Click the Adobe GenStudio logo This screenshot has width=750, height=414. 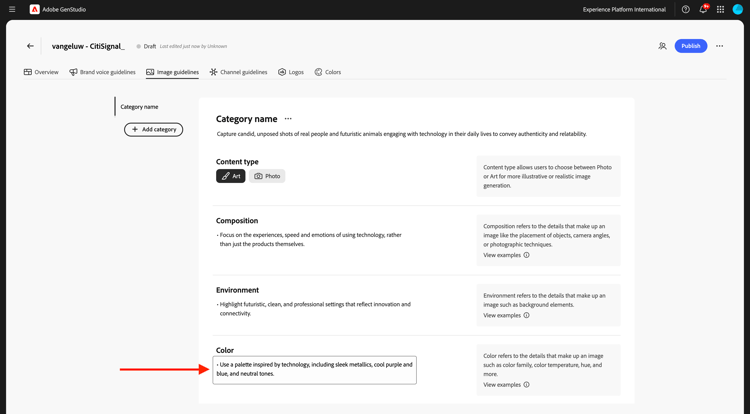pyautogui.click(x=58, y=9)
